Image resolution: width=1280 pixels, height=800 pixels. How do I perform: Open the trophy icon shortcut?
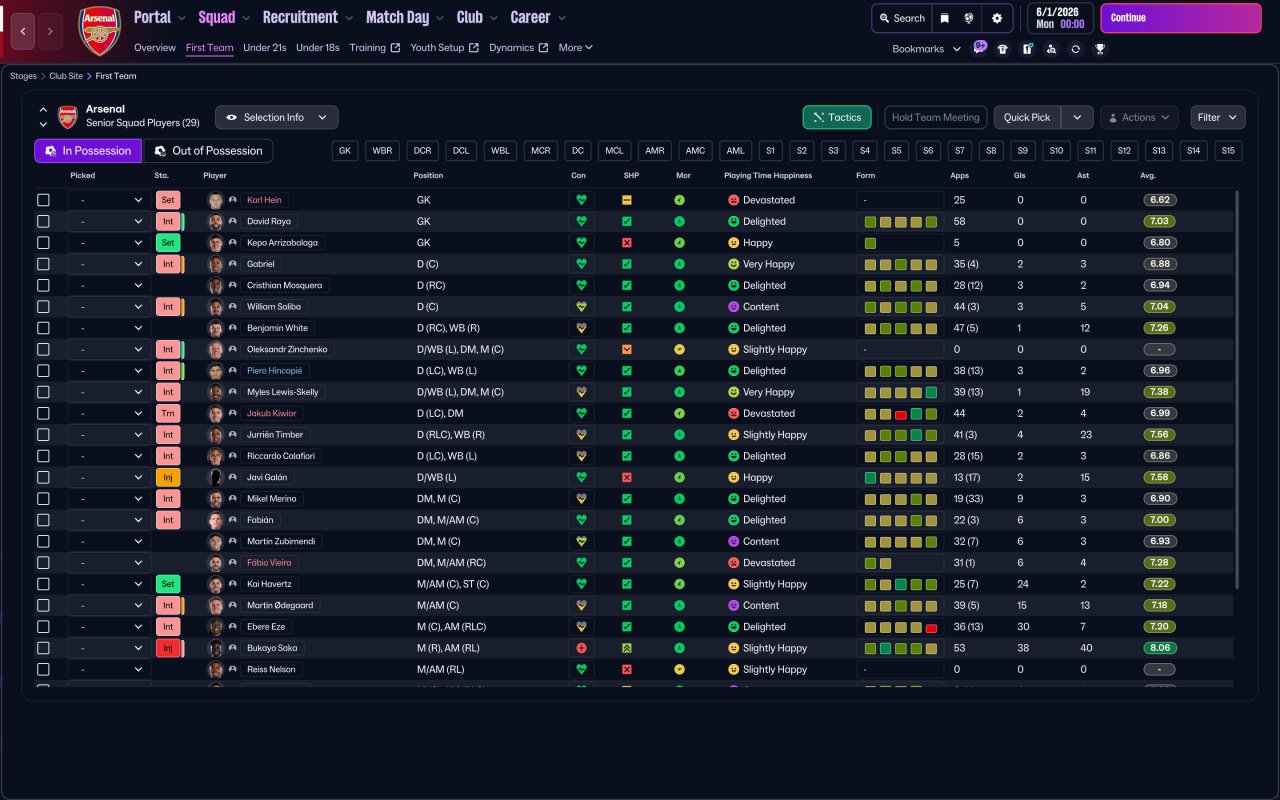pyautogui.click(x=1100, y=49)
